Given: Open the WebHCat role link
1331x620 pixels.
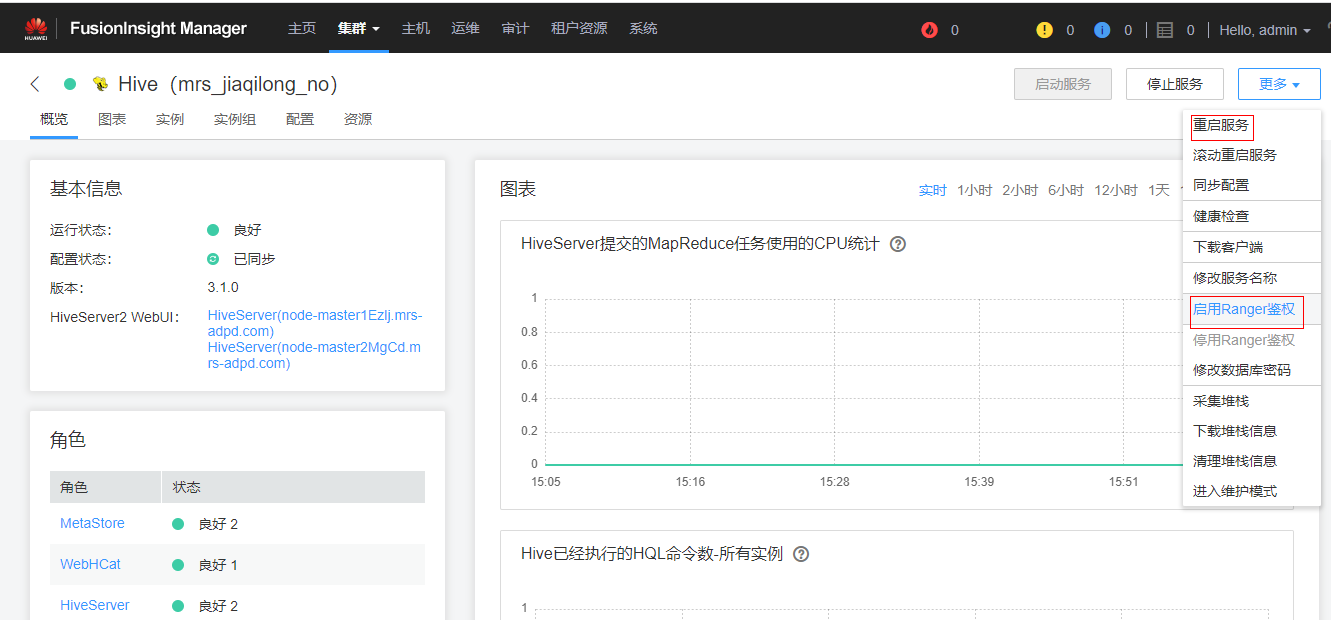Looking at the screenshot, I should click(x=90, y=564).
